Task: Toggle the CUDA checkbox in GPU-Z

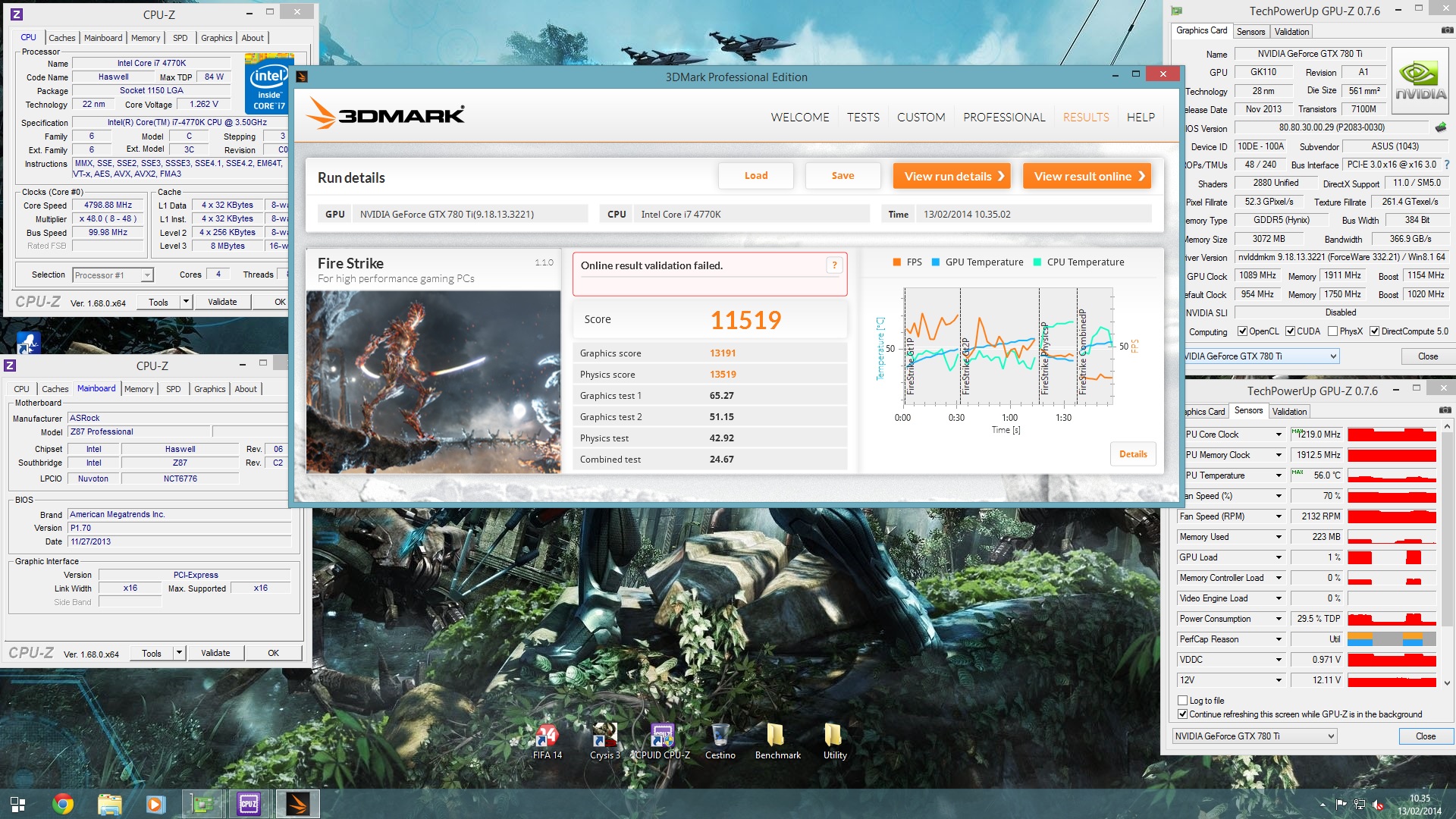Action: click(1290, 331)
